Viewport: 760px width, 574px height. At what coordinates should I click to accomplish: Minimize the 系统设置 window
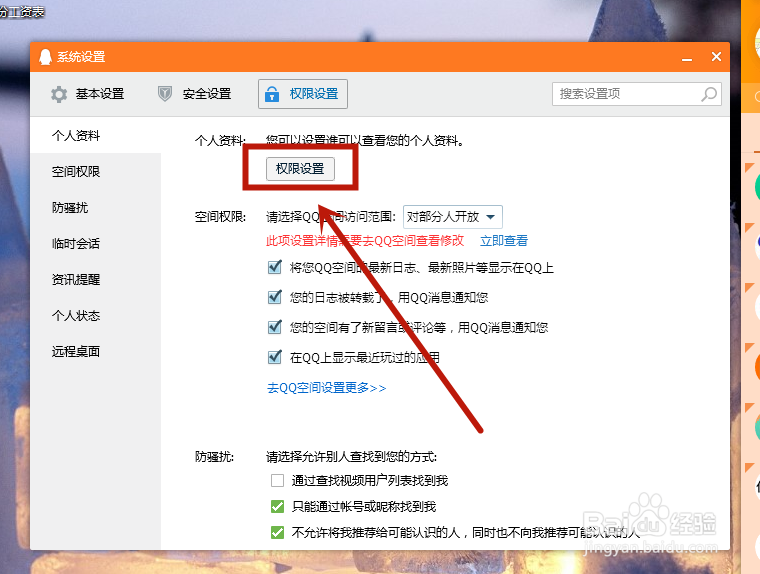click(686, 58)
